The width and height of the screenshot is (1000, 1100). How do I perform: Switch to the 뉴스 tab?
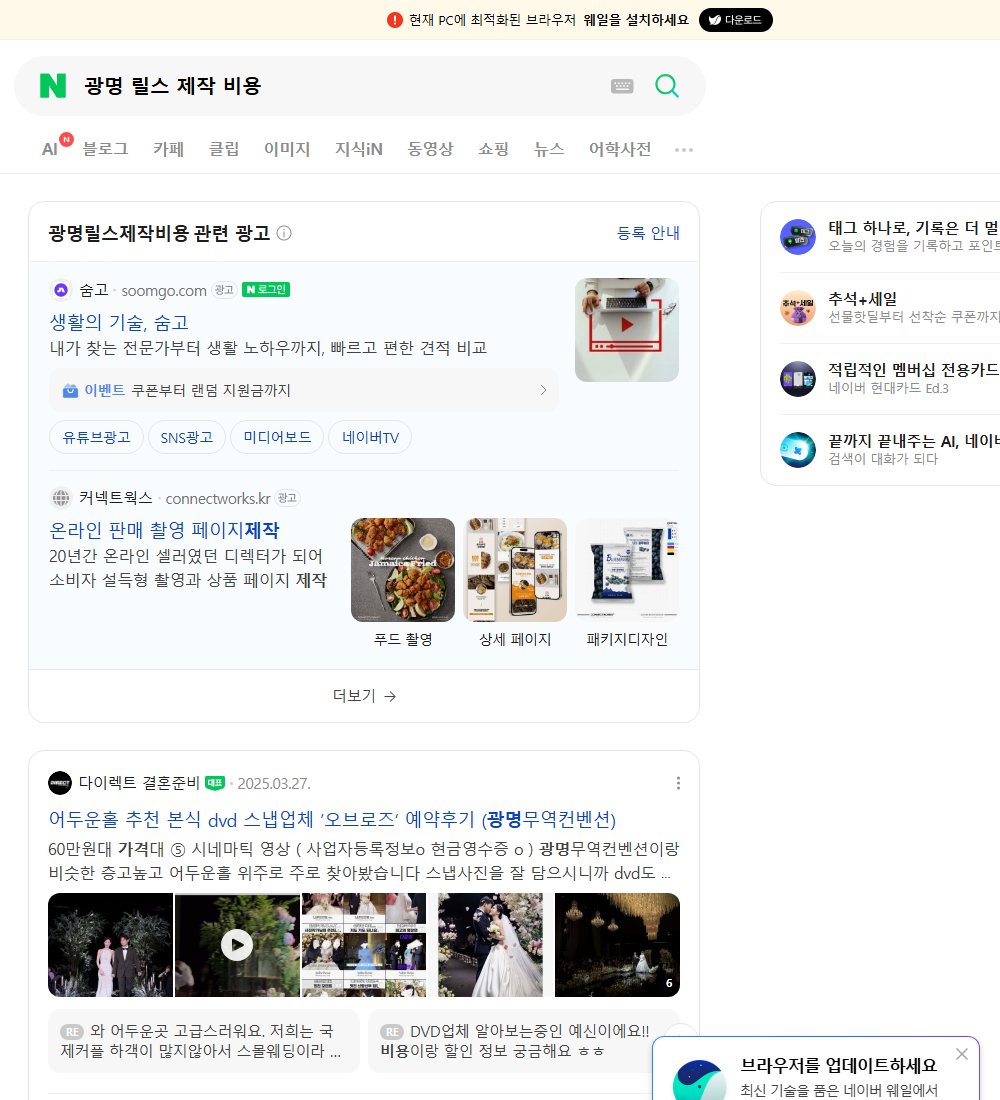click(x=549, y=149)
